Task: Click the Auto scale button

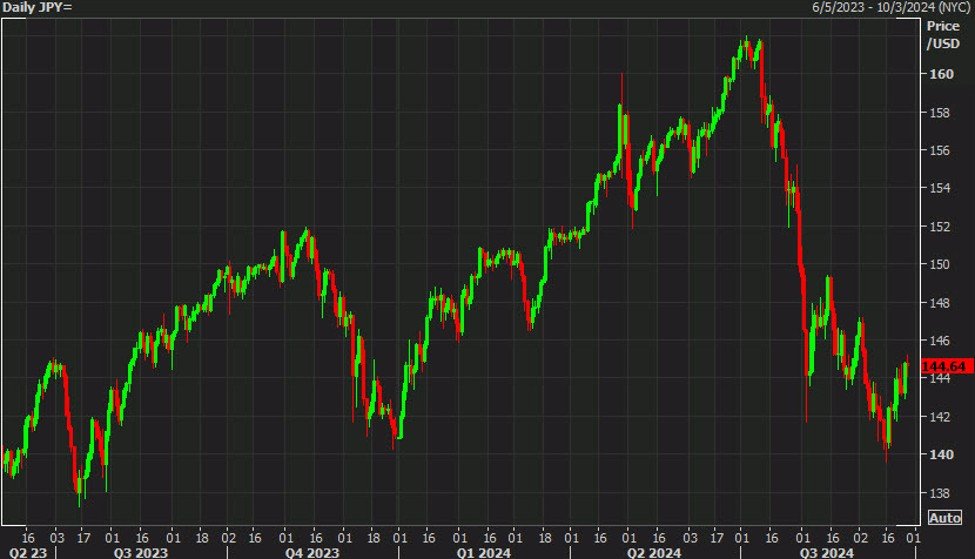Action: [x=945, y=517]
